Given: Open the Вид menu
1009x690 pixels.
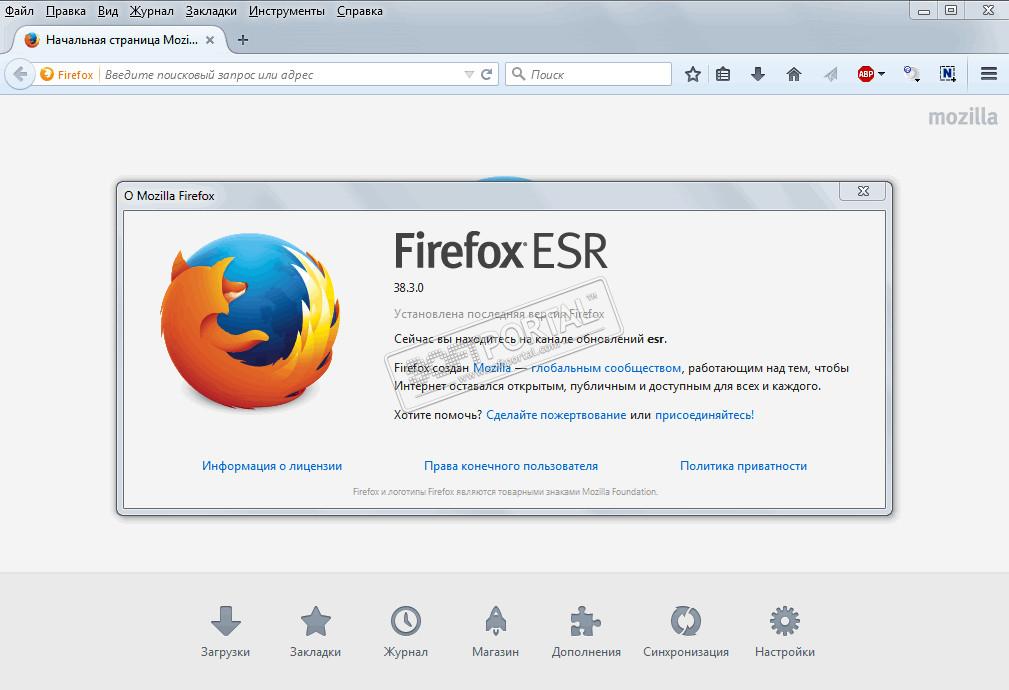Looking at the screenshot, I should click(107, 11).
